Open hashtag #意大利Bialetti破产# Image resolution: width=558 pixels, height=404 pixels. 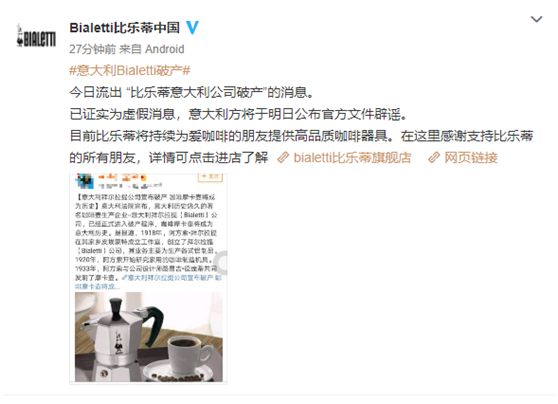coord(130,70)
